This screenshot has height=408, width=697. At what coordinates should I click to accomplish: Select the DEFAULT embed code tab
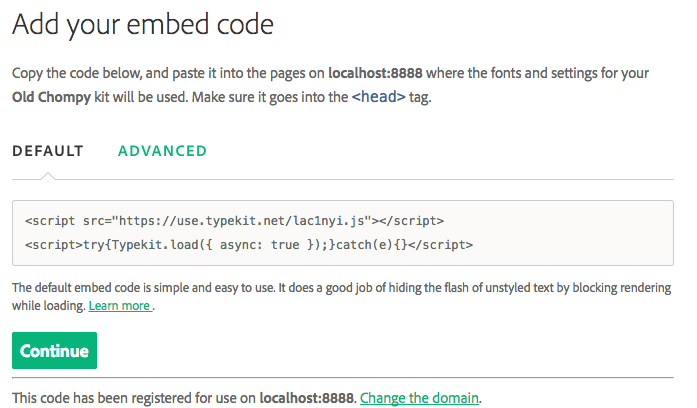tap(47, 151)
